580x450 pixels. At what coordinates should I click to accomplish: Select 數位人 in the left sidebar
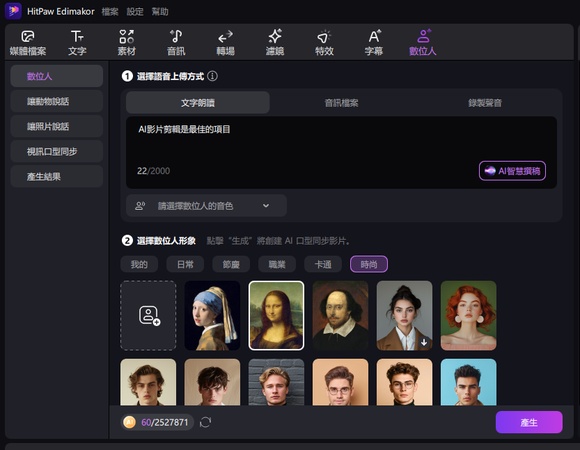(57, 76)
